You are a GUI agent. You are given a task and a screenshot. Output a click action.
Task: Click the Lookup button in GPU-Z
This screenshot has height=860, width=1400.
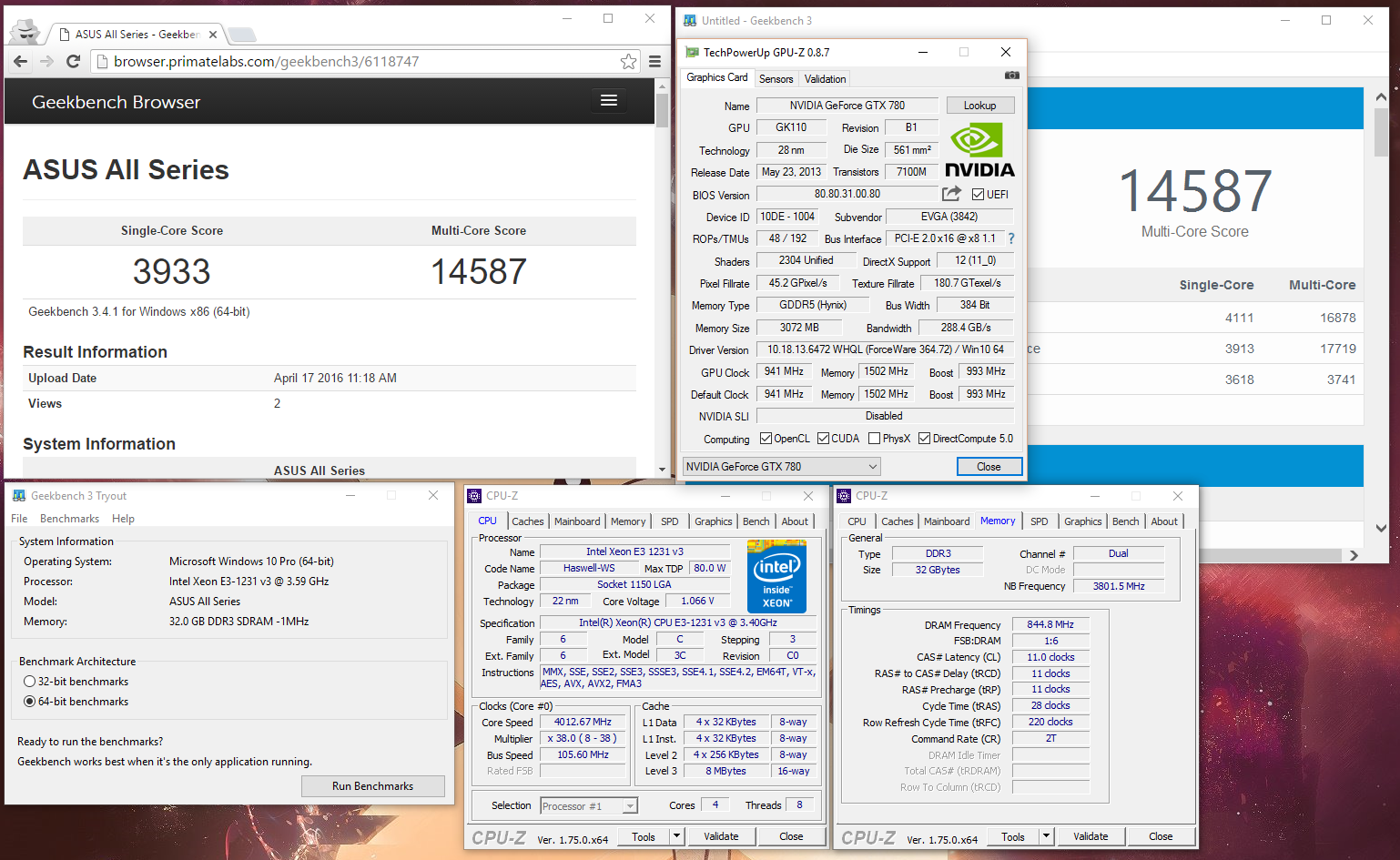click(x=979, y=106)
